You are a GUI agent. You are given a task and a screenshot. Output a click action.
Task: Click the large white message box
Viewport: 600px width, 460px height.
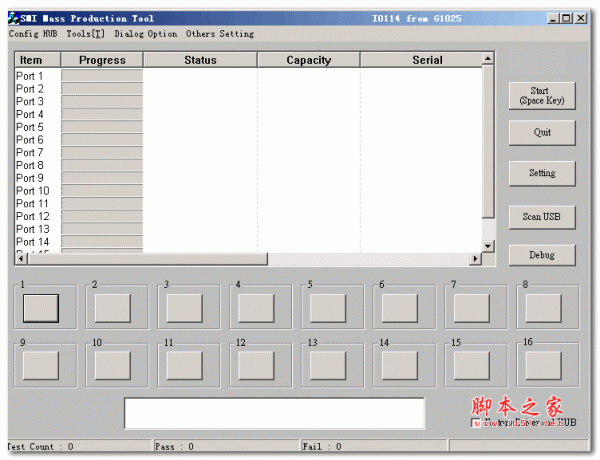(274, 413)
